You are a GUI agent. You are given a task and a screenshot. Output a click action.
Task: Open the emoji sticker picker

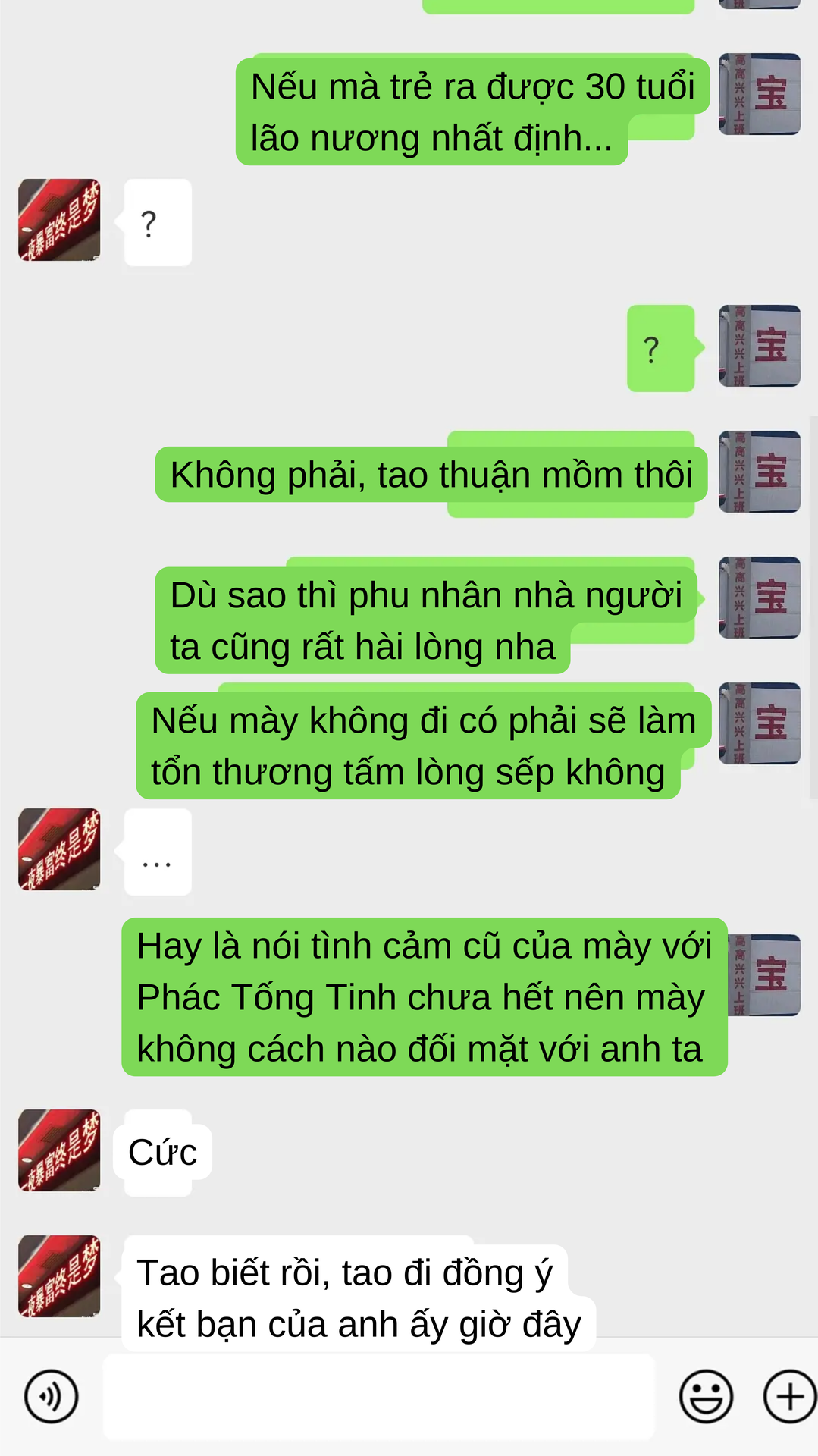pos(706,1396)
